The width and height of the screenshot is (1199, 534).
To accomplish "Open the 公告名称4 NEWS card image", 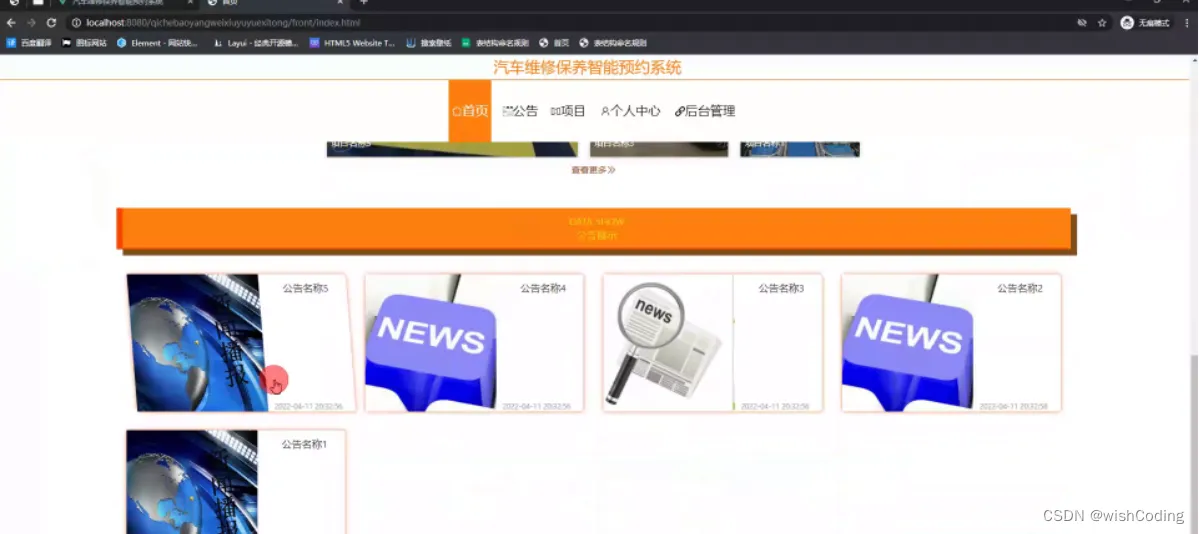I will tap(431, 343).
